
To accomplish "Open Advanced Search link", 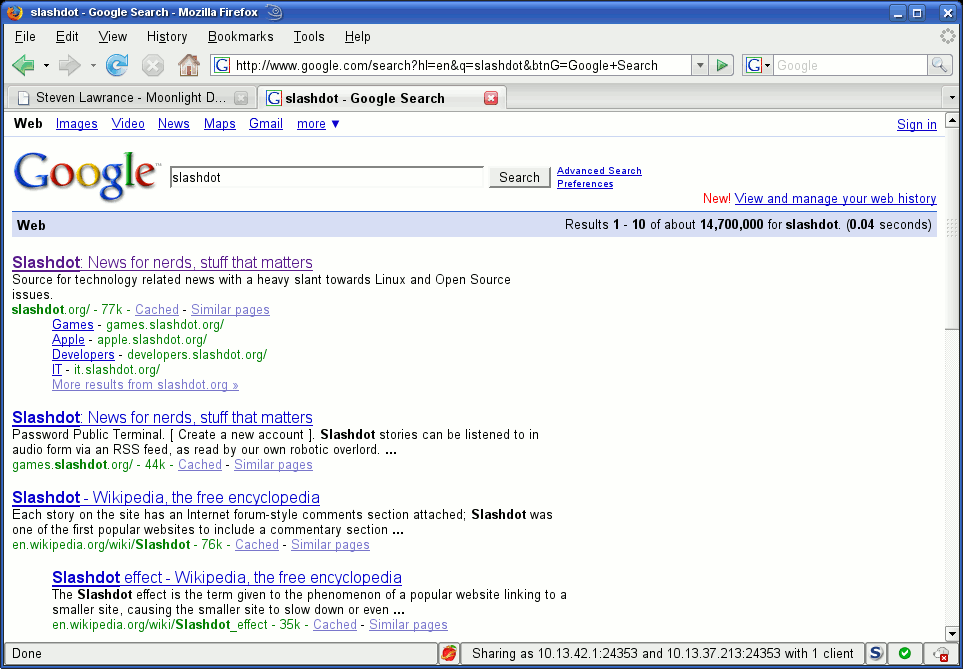I will pyautogui.click(x=599, y=171).
